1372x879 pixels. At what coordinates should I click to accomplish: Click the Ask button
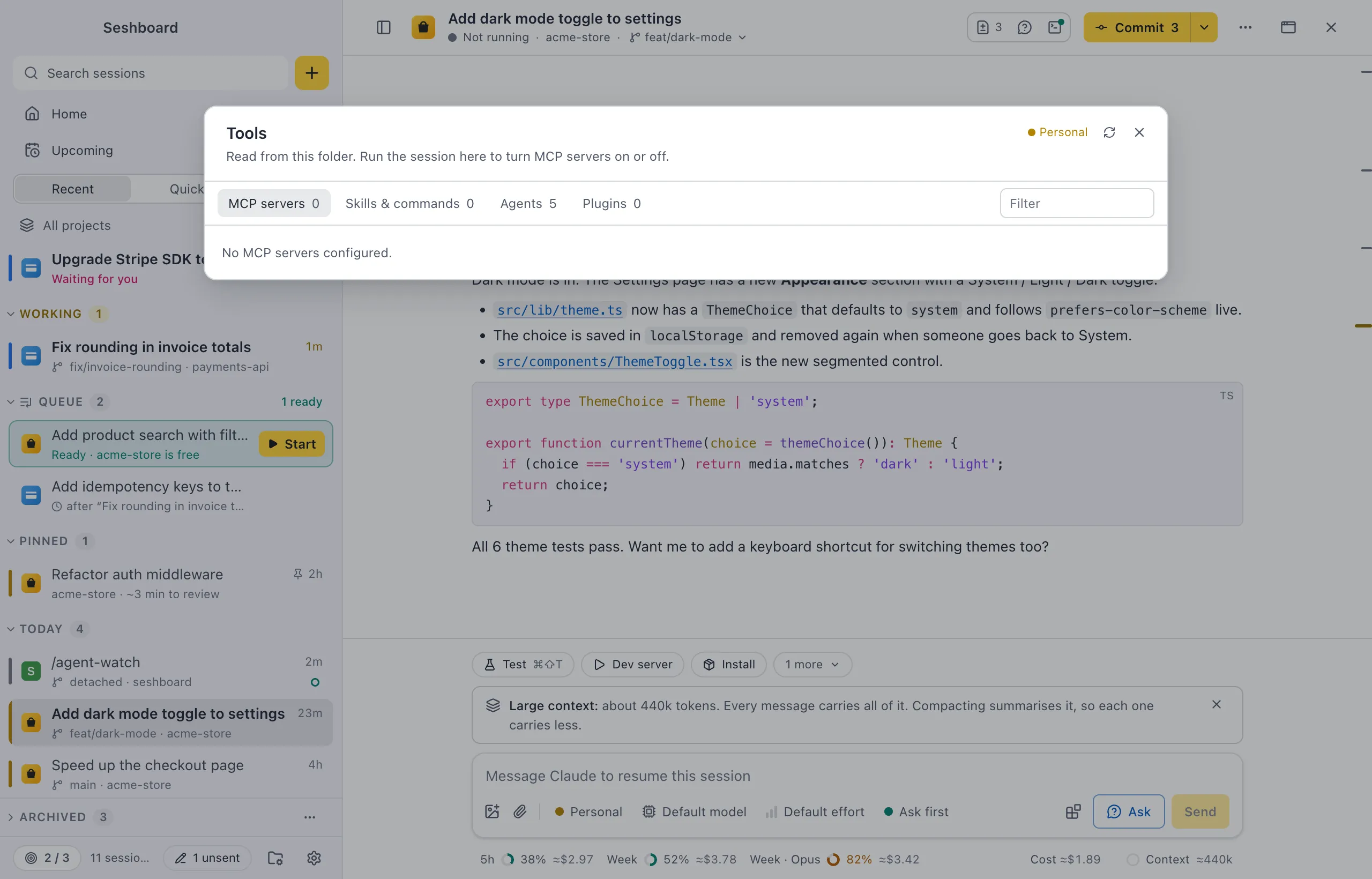(x=1128, y=811)
